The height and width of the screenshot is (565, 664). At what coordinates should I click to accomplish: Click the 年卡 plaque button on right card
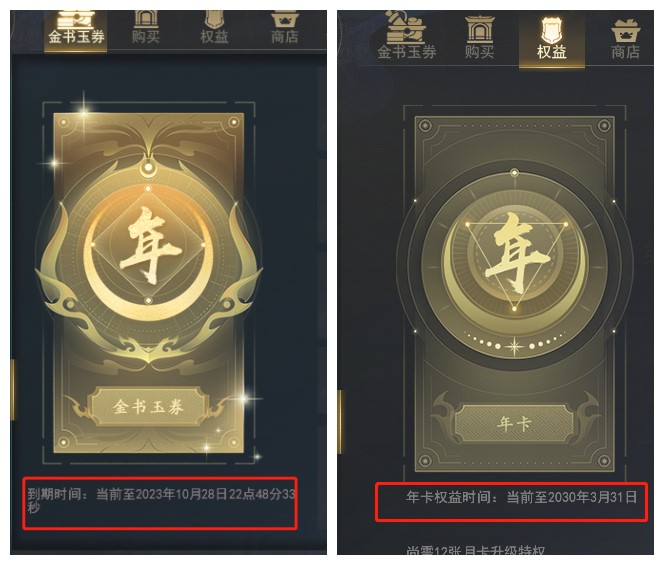[514, 423]
